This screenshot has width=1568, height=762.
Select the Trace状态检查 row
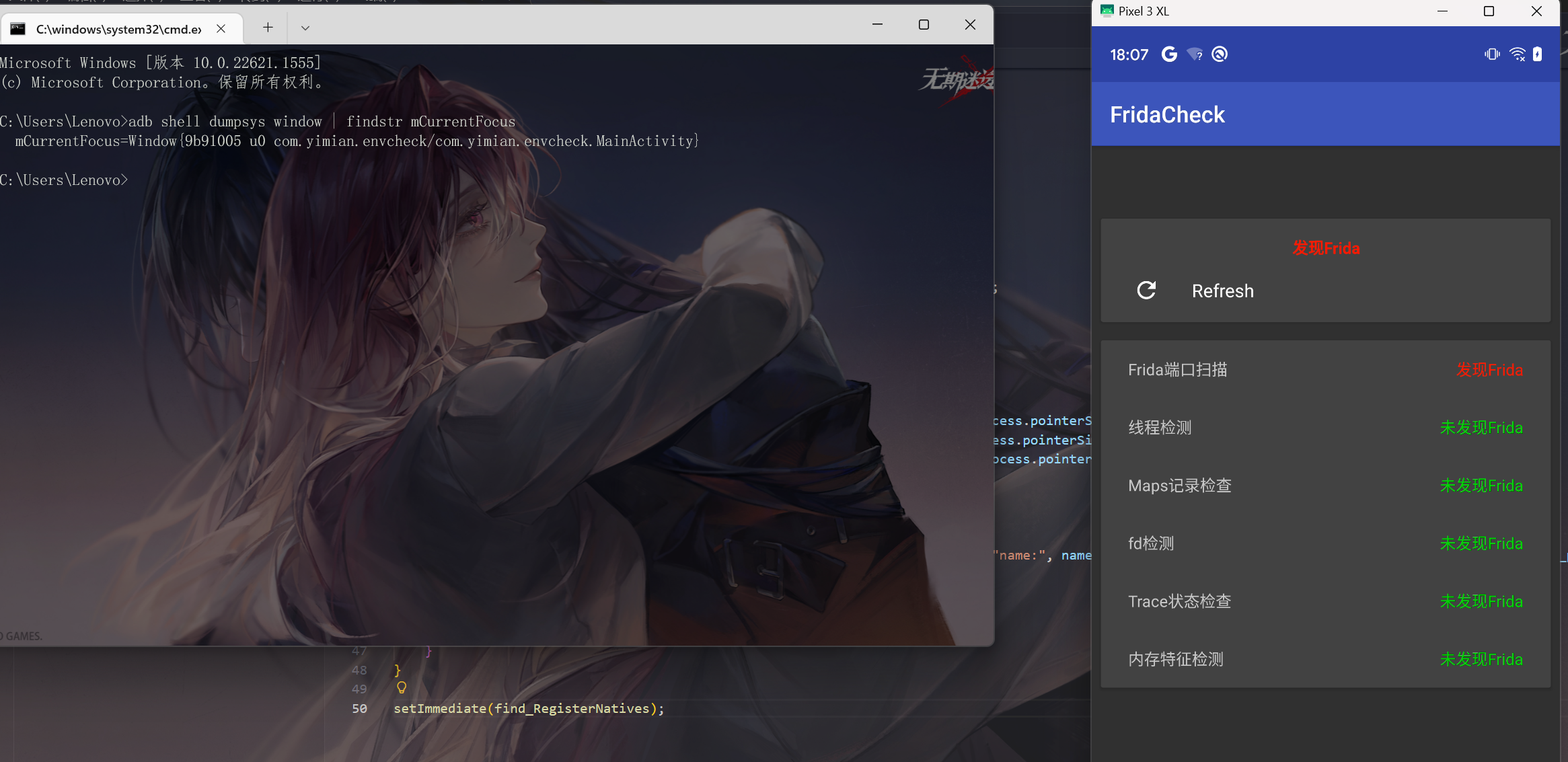click(x=1325, y=601)
